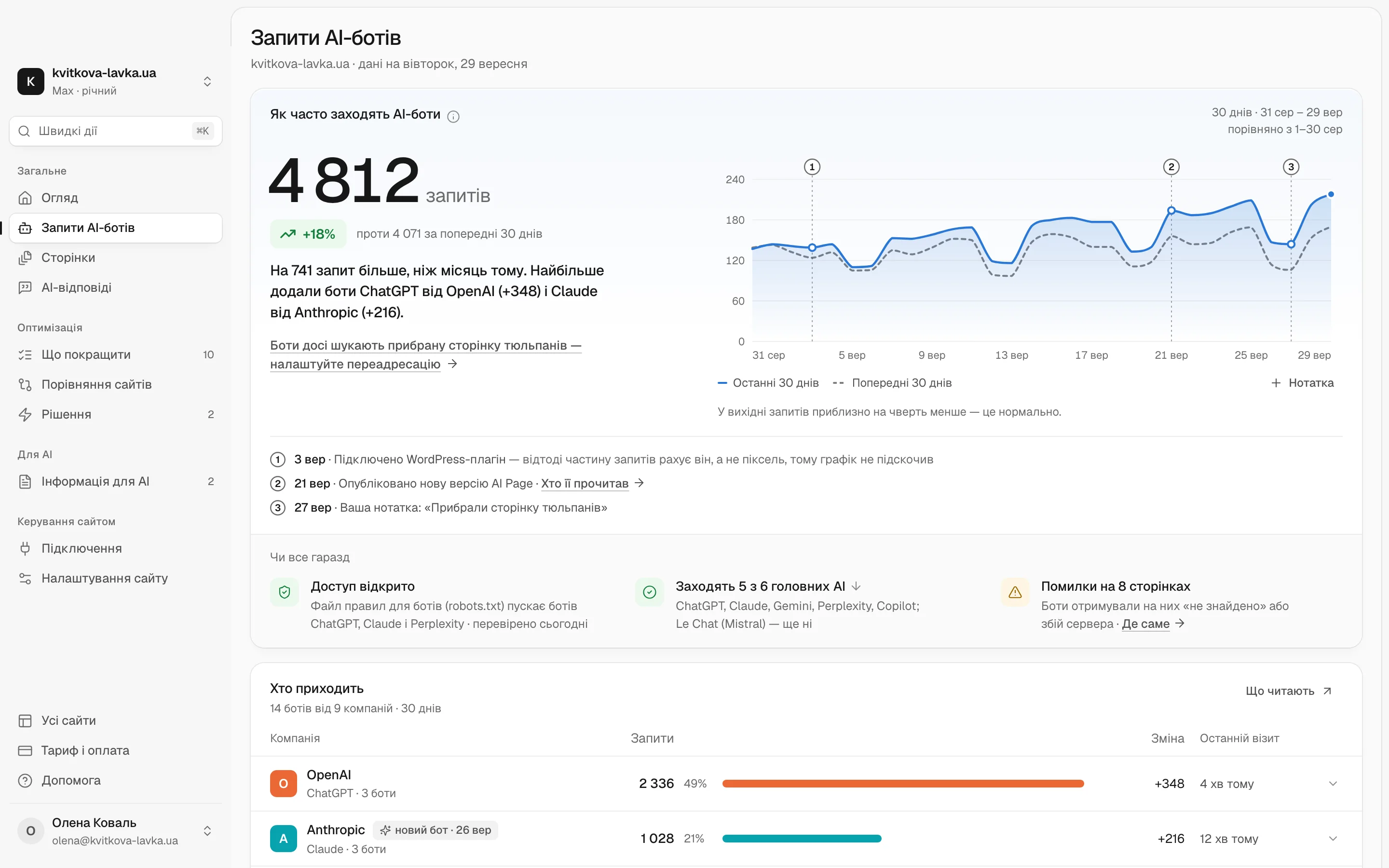Screen dimensions: 1389x868
Task: Click the Допомога question mark icon
Action: [25, 781]
